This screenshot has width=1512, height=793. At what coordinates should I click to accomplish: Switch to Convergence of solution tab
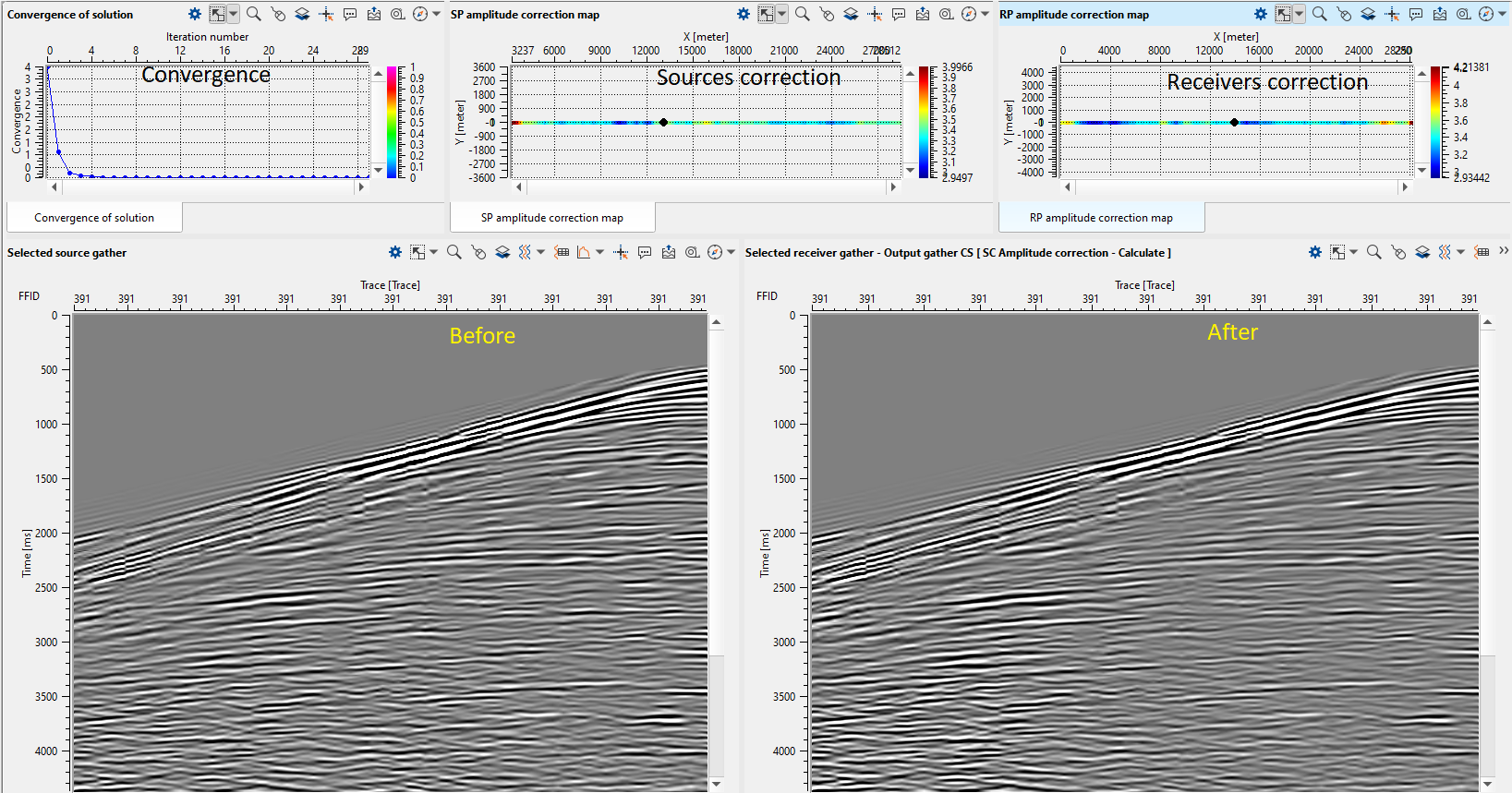pyautogui.click(x=94, y=218)
